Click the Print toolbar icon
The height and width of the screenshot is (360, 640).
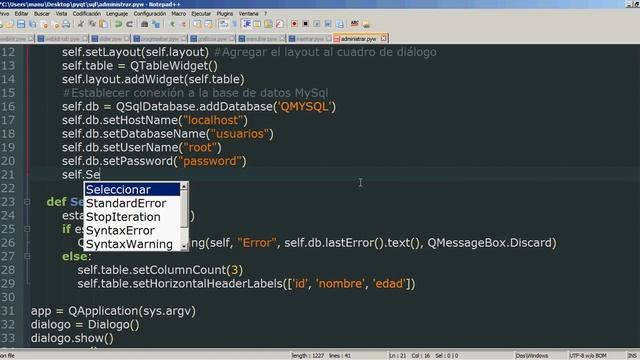pyautogui.click(x=66, y=24)
